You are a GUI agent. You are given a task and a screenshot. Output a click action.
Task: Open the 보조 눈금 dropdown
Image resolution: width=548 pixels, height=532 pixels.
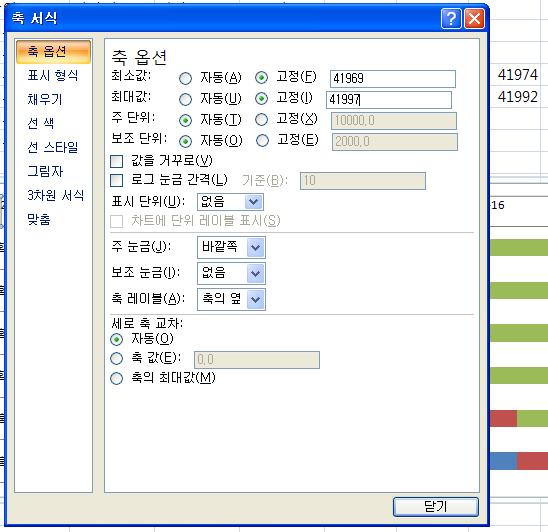[x=255, y=273]
